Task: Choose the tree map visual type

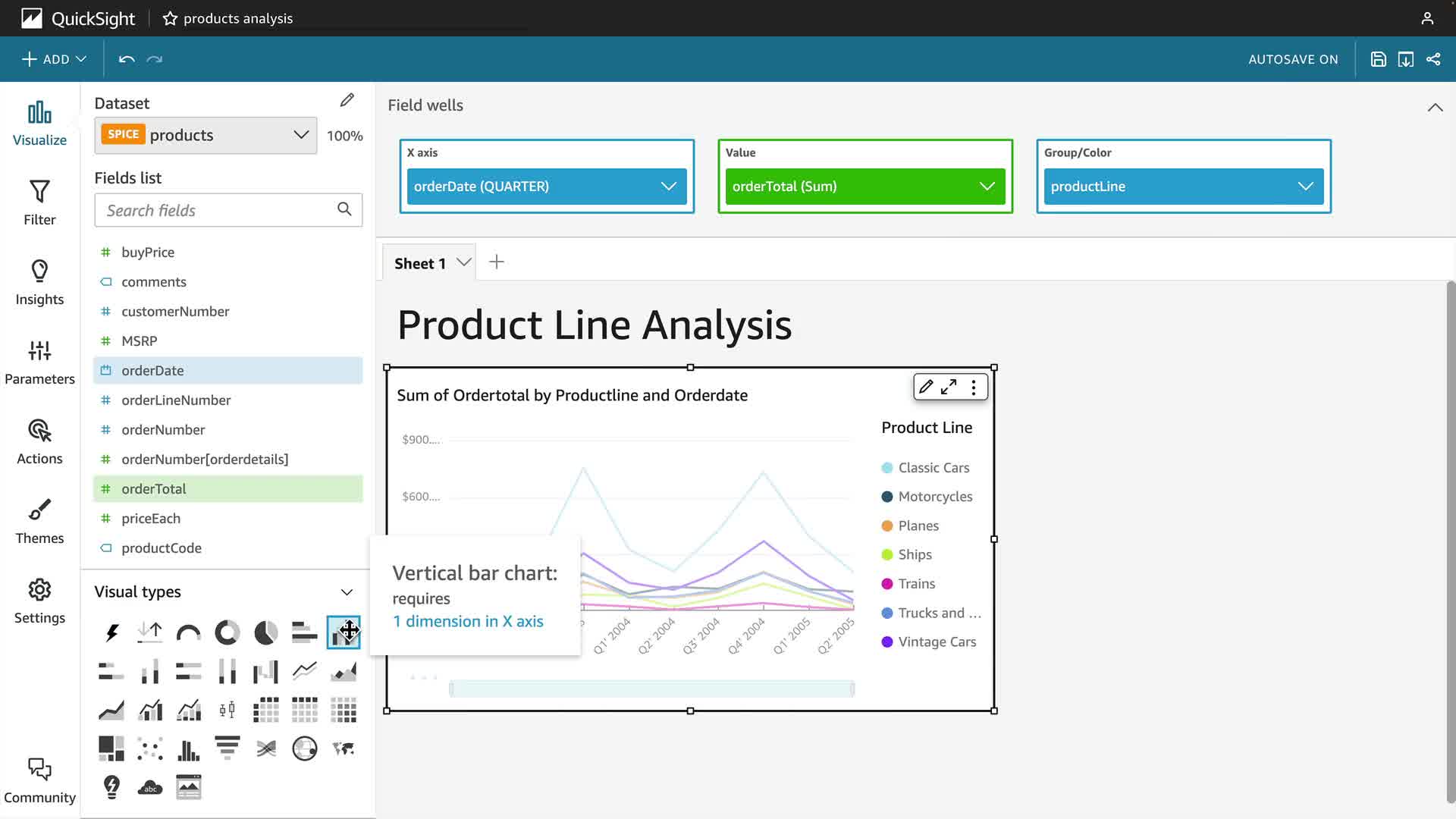Action: pyautogui.click(x=111, y=748)
